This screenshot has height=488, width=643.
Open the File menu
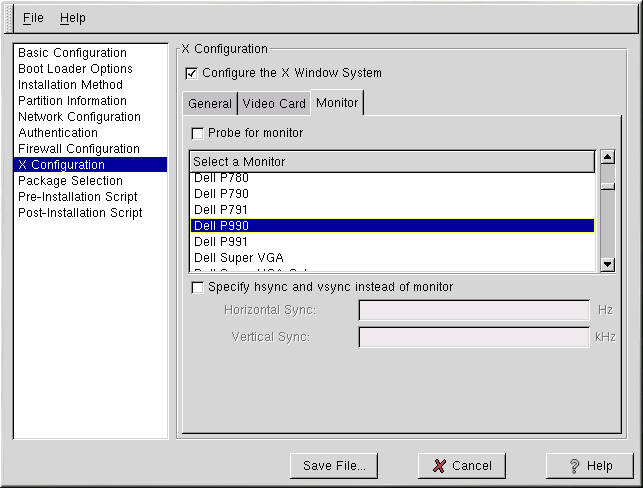(33, 18)
